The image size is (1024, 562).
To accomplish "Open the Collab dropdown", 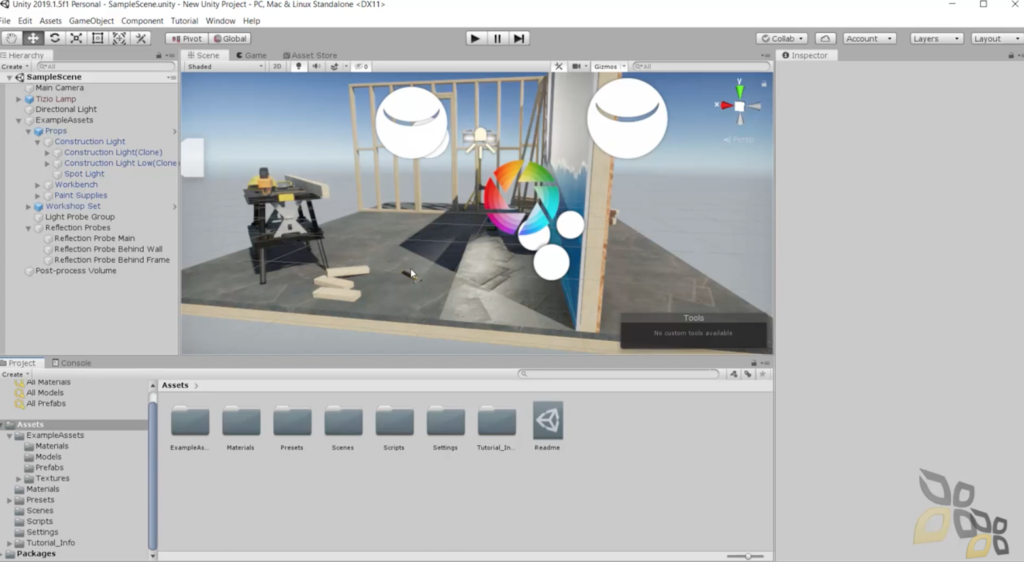I will pyautogui.click(x=782, y=39).
